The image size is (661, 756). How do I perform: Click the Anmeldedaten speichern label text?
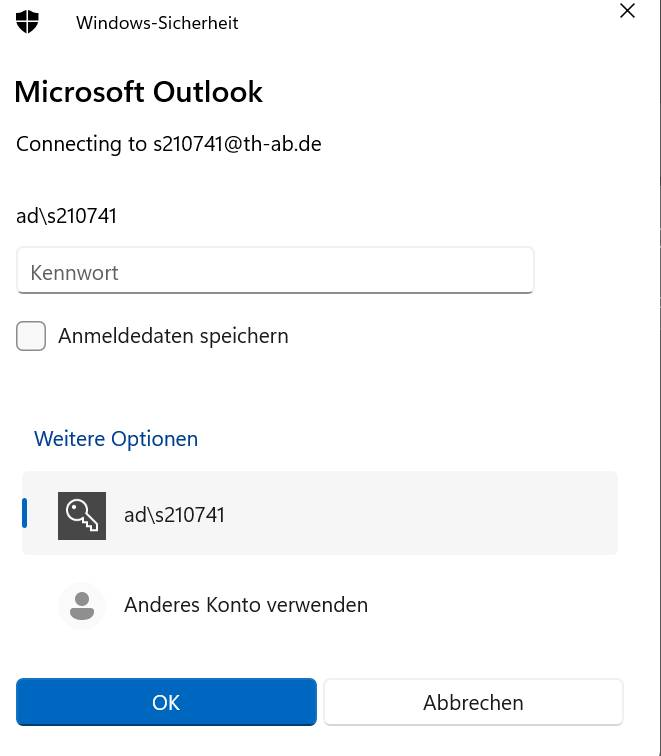[173, 336]
